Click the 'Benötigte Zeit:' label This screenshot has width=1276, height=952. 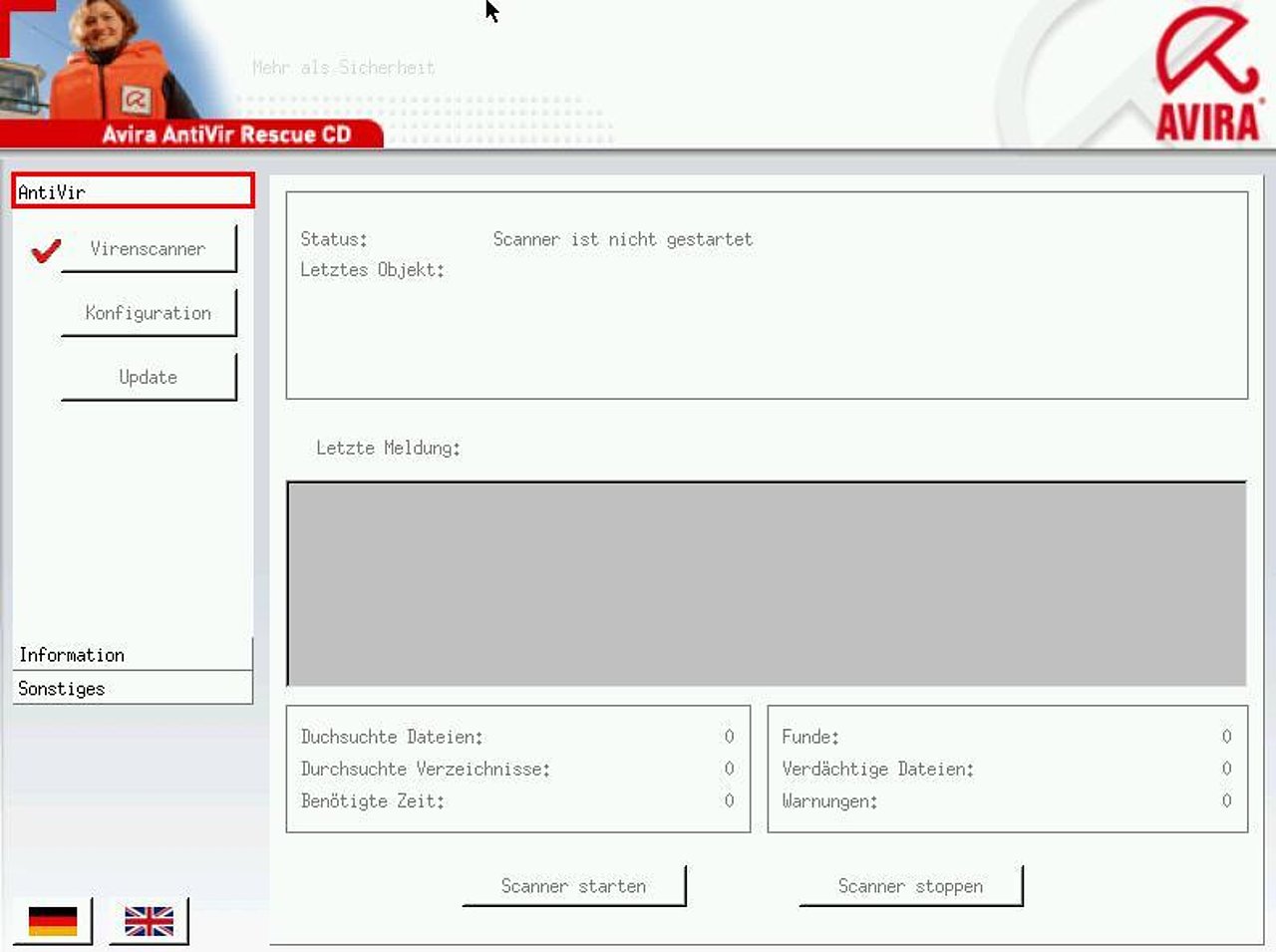coord(373,801)
